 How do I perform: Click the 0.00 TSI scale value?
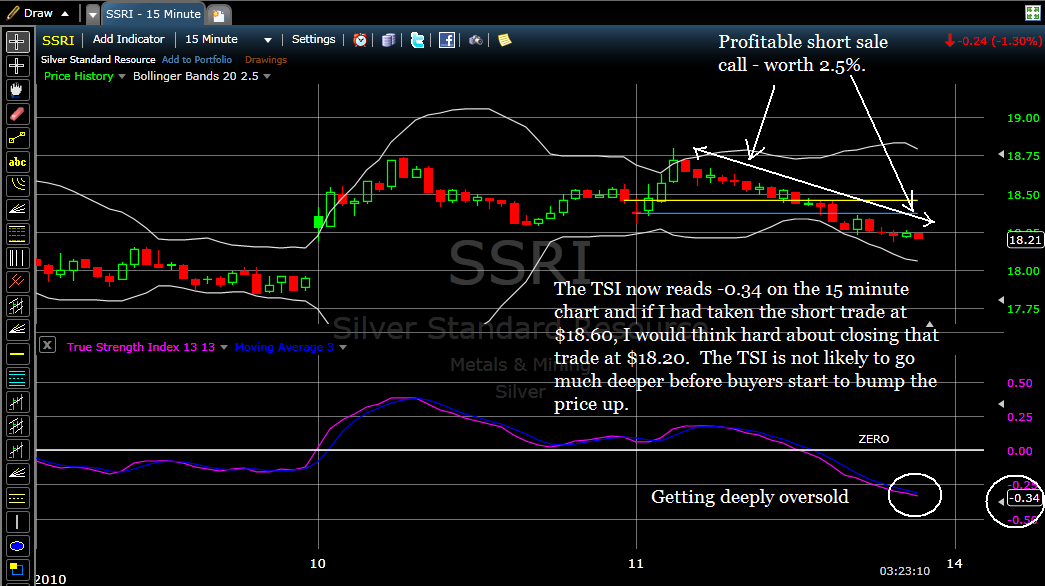(x=1020, y=451)
